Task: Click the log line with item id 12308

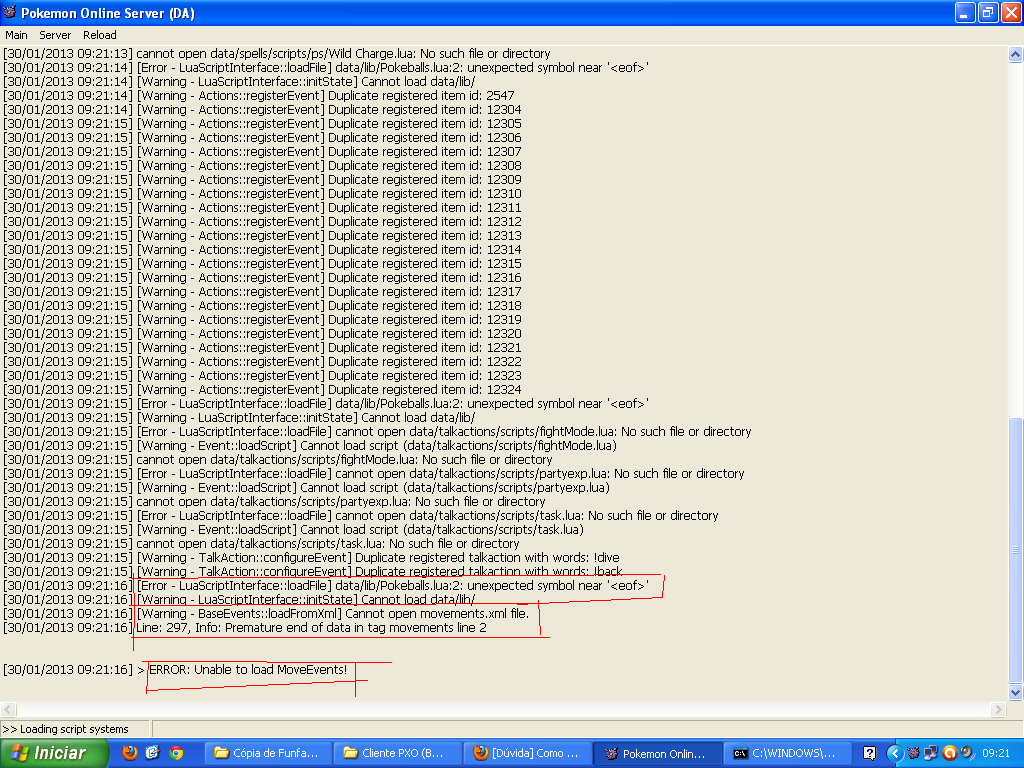Action: pos(263,166)
